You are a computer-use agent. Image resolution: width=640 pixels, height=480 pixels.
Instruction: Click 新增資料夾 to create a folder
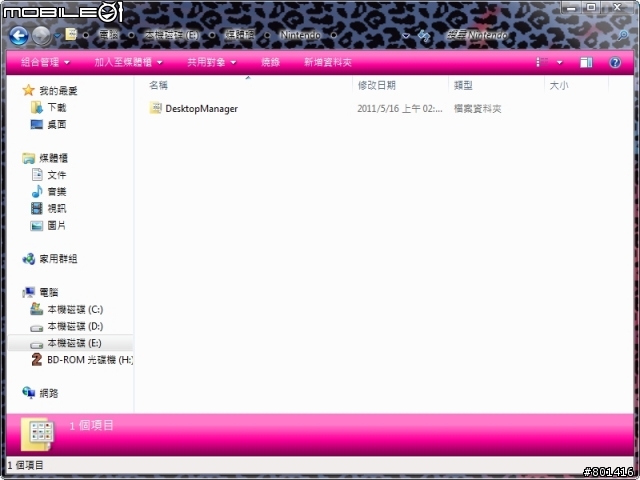[328, 62]
